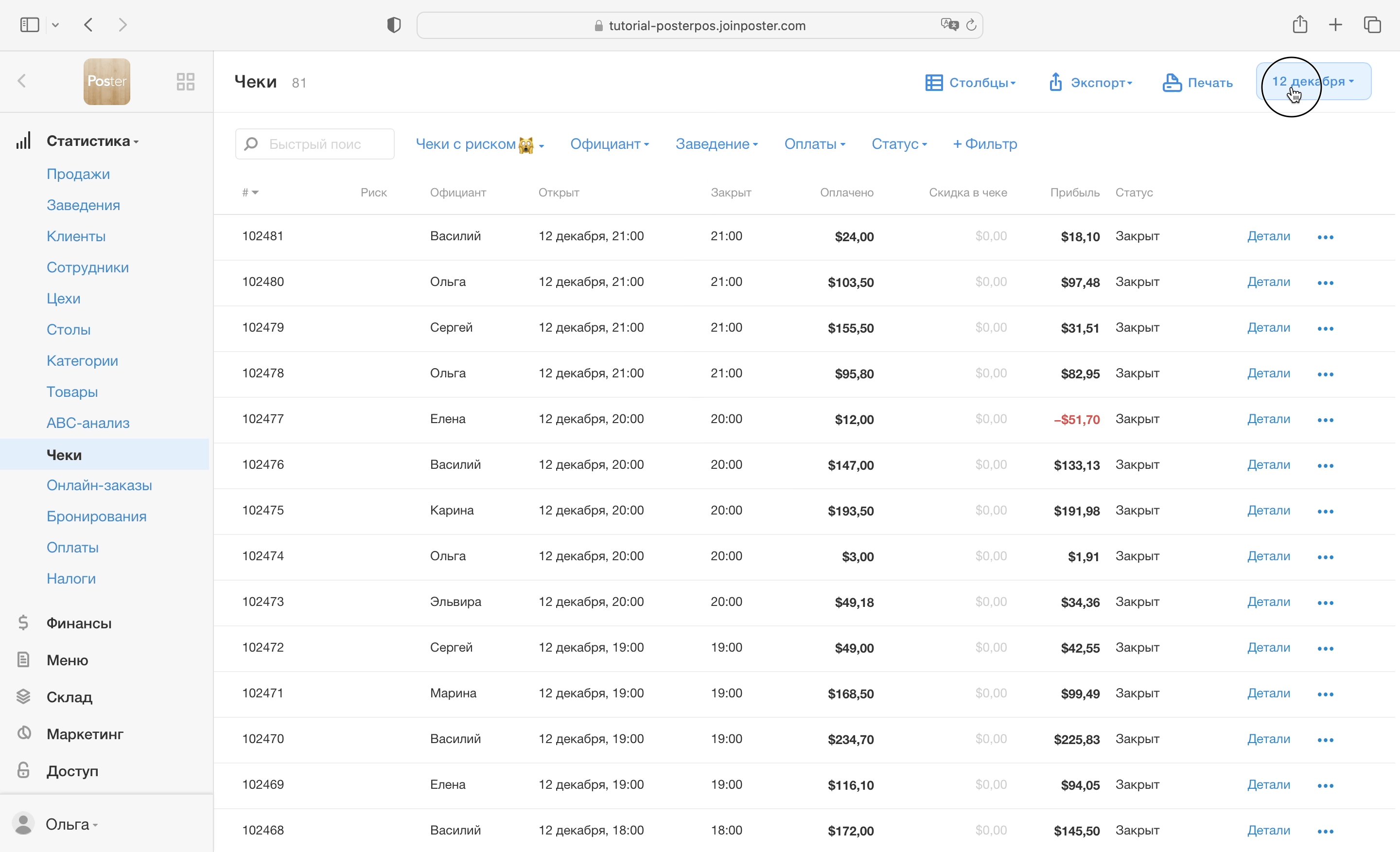
Task: Open three-dots menu for receipt 102481
Action: point(1325,237)
